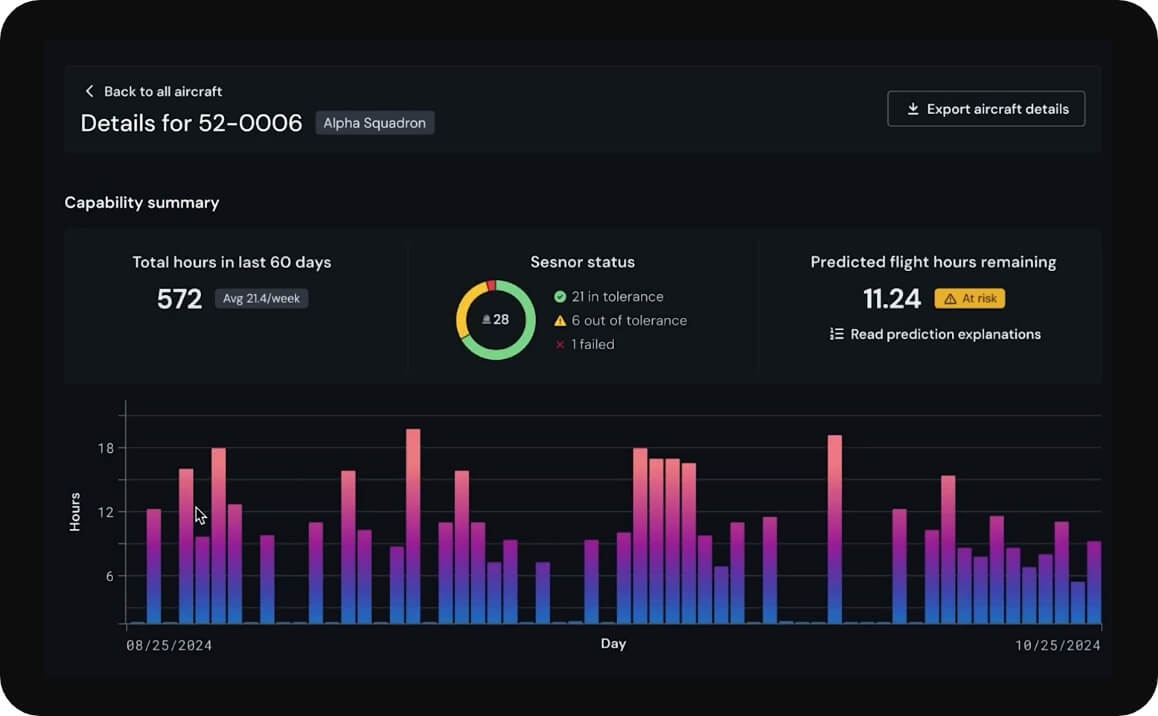Click green checkmark icon for in tolerance
Image resolution: width=1158 pixels, height=716 pixels.
tap(560, 297)
